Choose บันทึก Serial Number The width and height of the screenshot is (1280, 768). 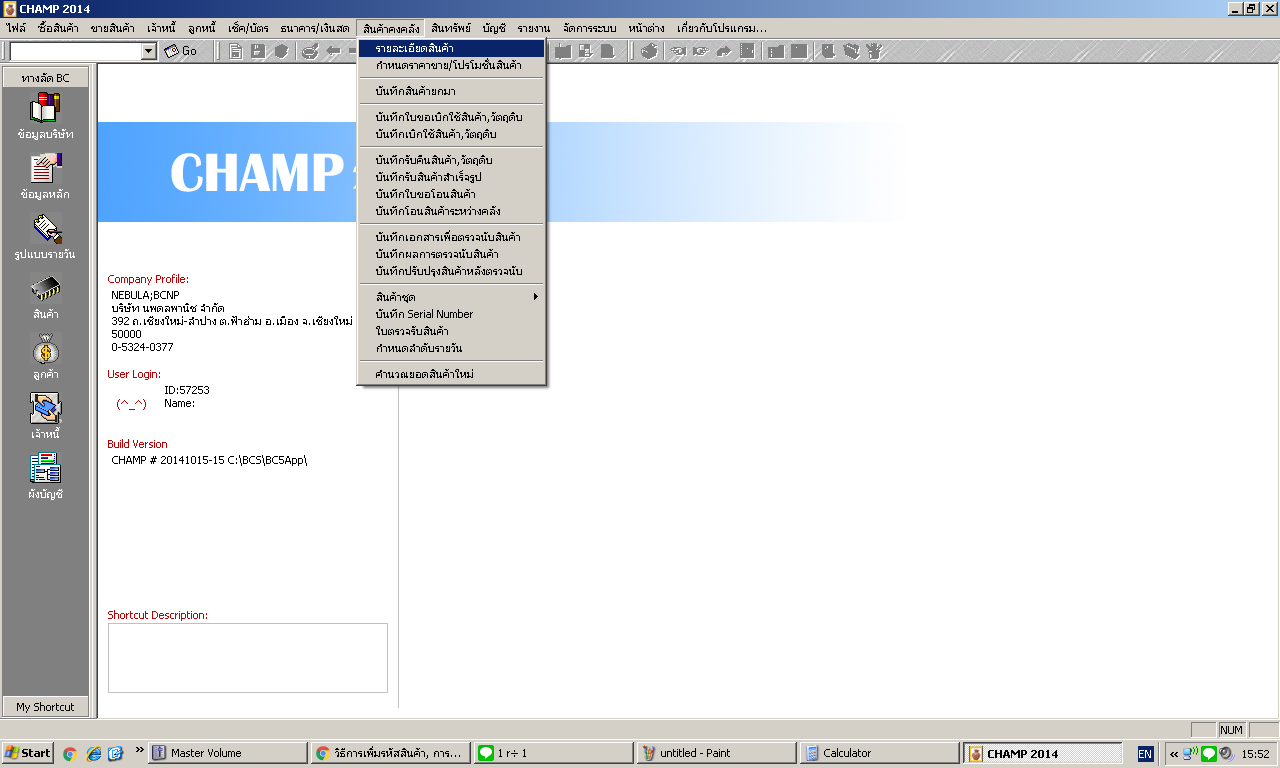(x=452, y=314)
